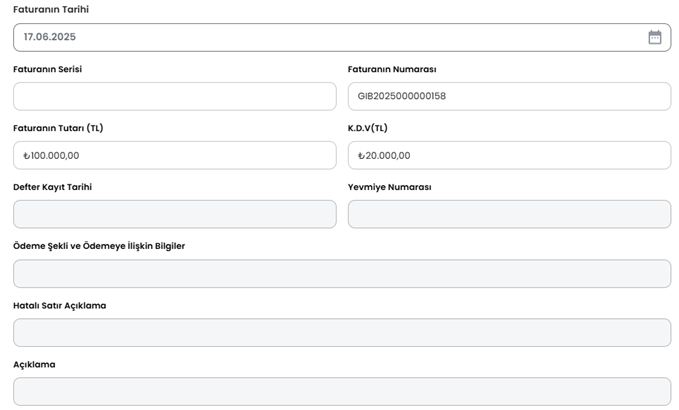The width and height of the screenshot is (679, 410).
Task: Click the Ödeme Şekli ve Ödemeye İlişkin Bilgiler field
Action: (x=342, y=274)
